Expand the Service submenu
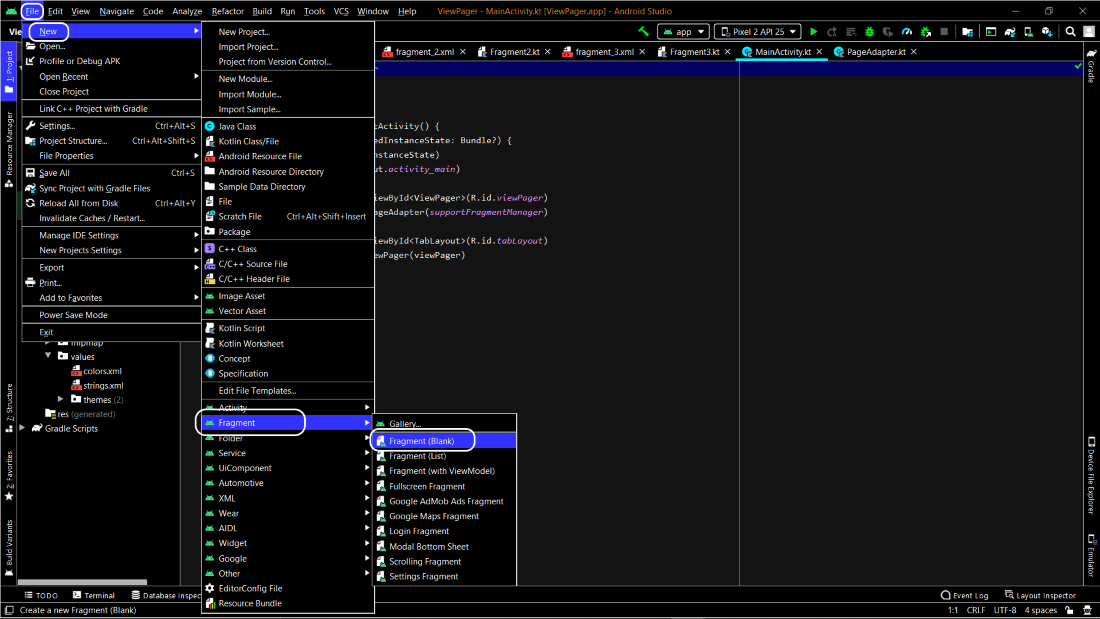The image size is (1100, 619). coord(288,453)
